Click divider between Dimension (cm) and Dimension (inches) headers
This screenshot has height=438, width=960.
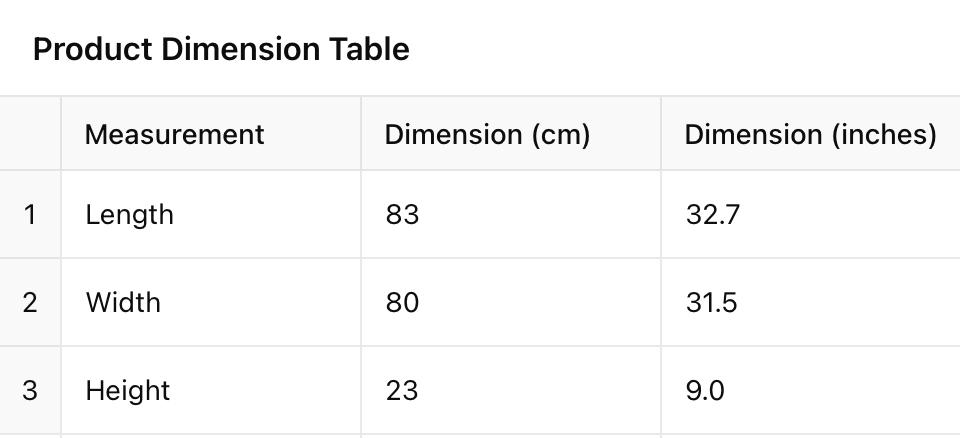tap(661, 134)
